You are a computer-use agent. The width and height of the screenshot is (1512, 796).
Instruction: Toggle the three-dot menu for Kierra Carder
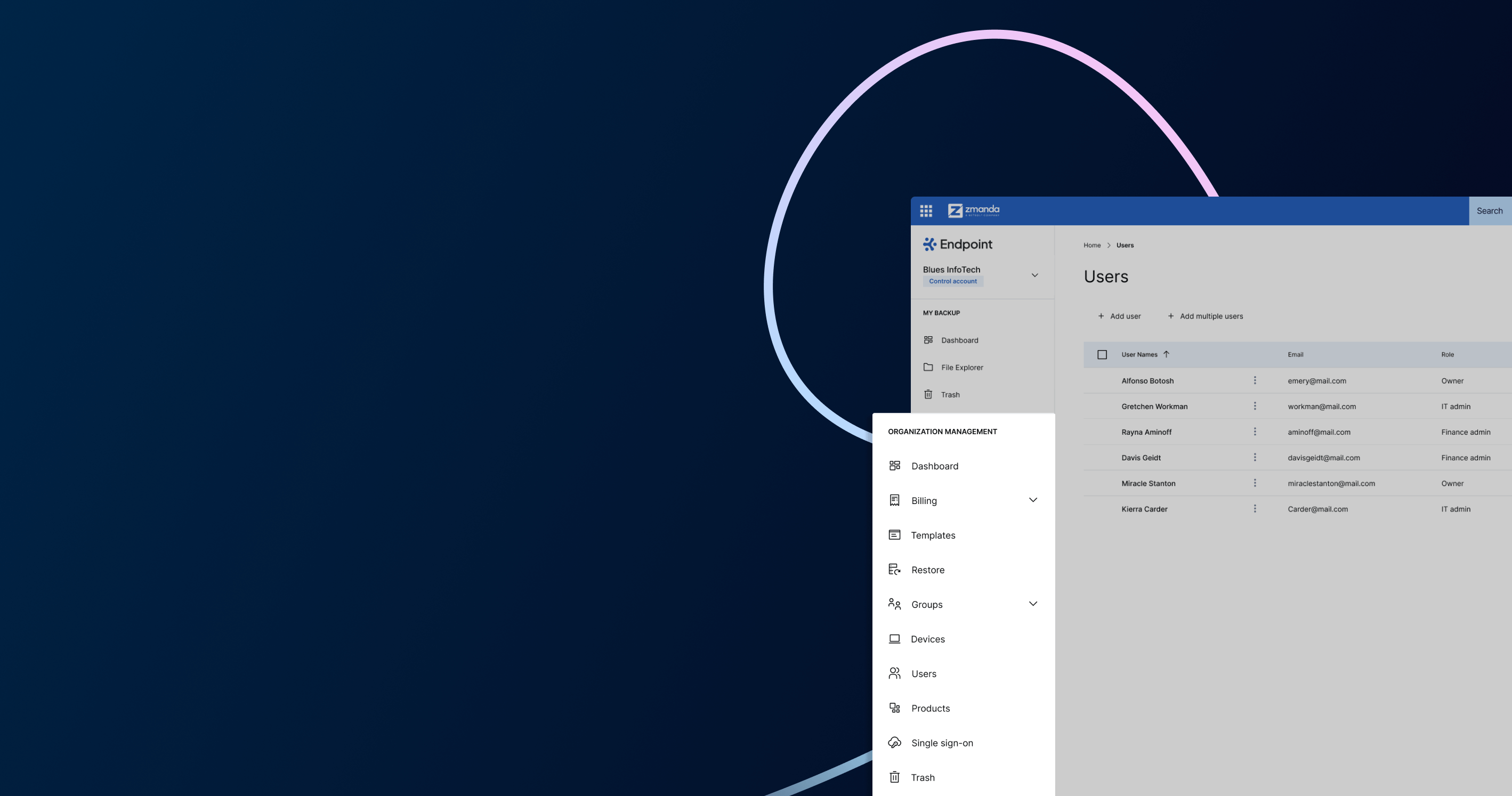point(1254,508)
